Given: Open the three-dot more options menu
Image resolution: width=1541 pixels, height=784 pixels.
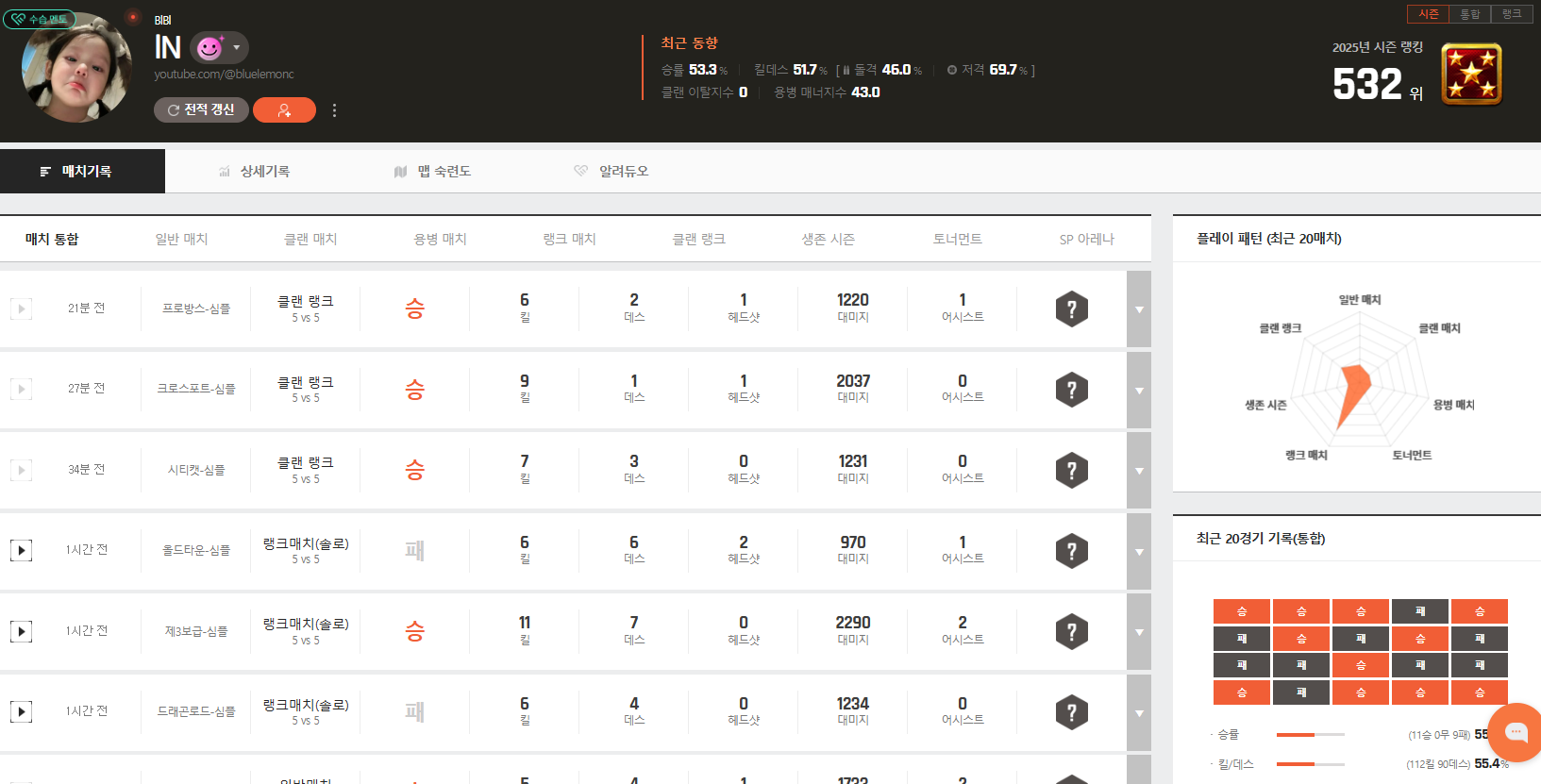Looking at the screenshot, I should coord(334,110).
